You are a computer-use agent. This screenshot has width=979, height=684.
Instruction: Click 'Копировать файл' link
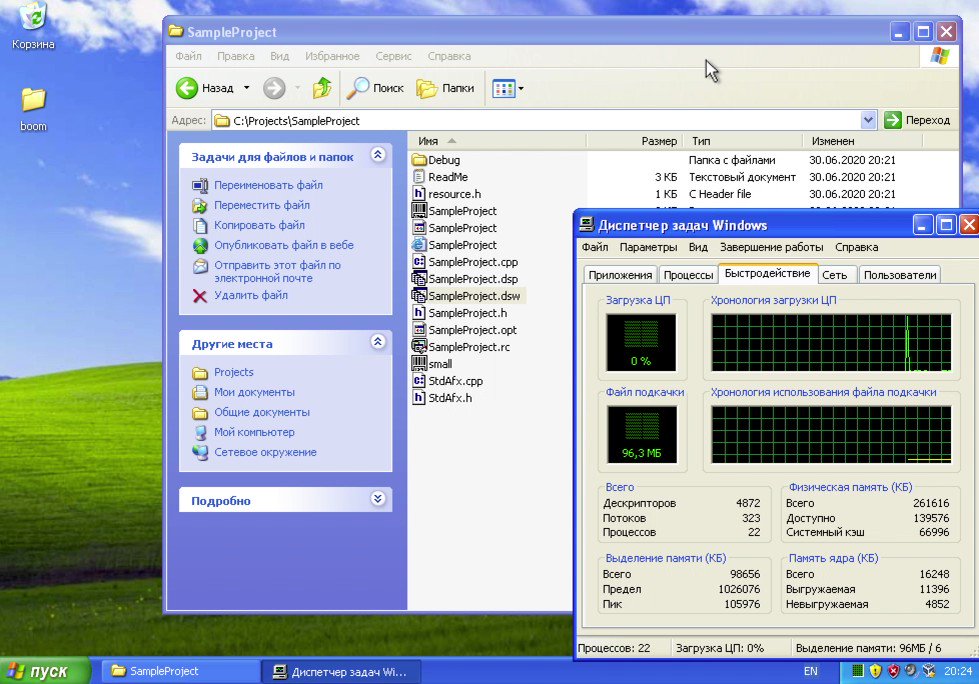(x=259, y=225)
